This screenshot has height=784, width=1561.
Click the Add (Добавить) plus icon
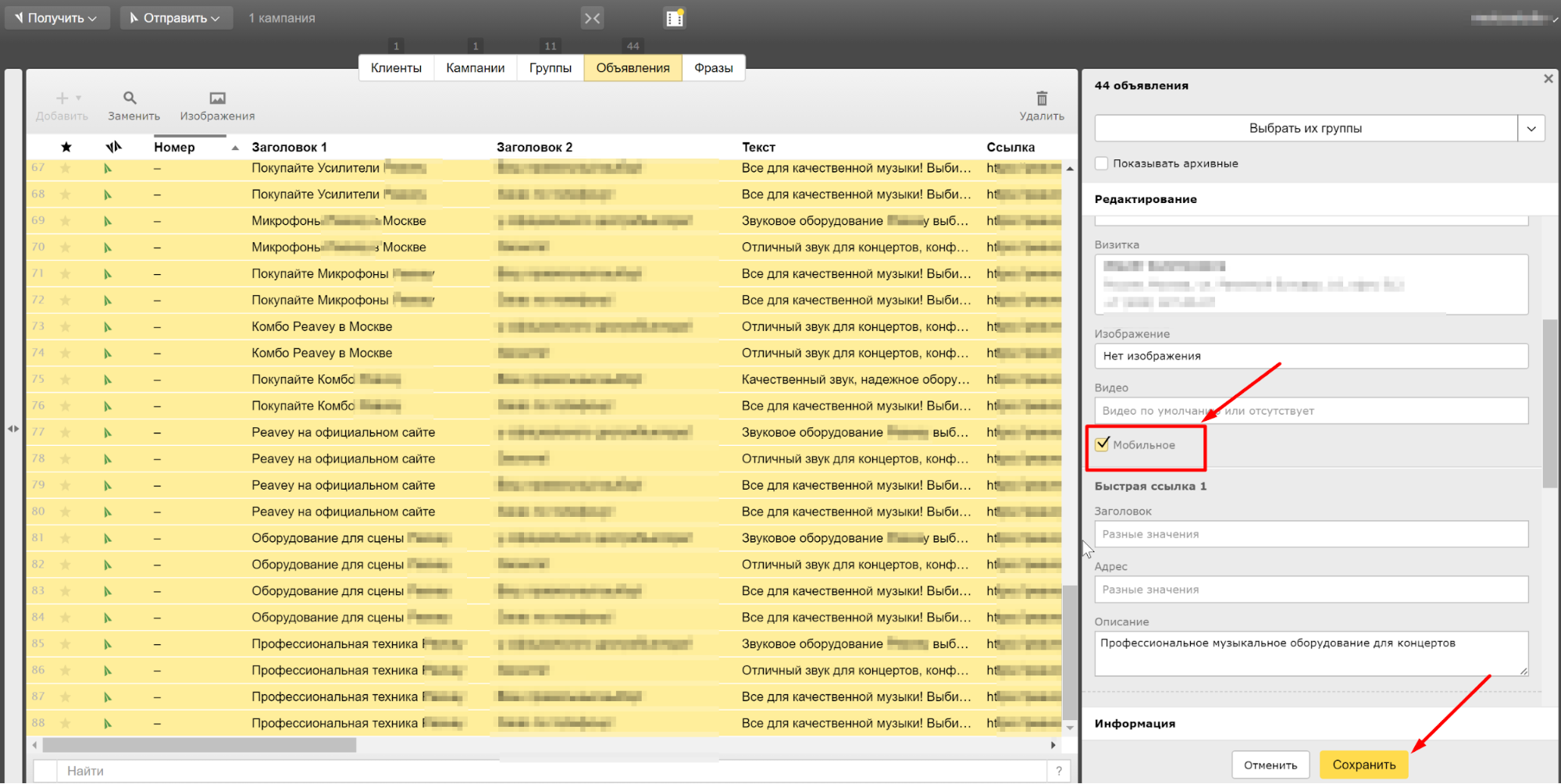[62, 98]
